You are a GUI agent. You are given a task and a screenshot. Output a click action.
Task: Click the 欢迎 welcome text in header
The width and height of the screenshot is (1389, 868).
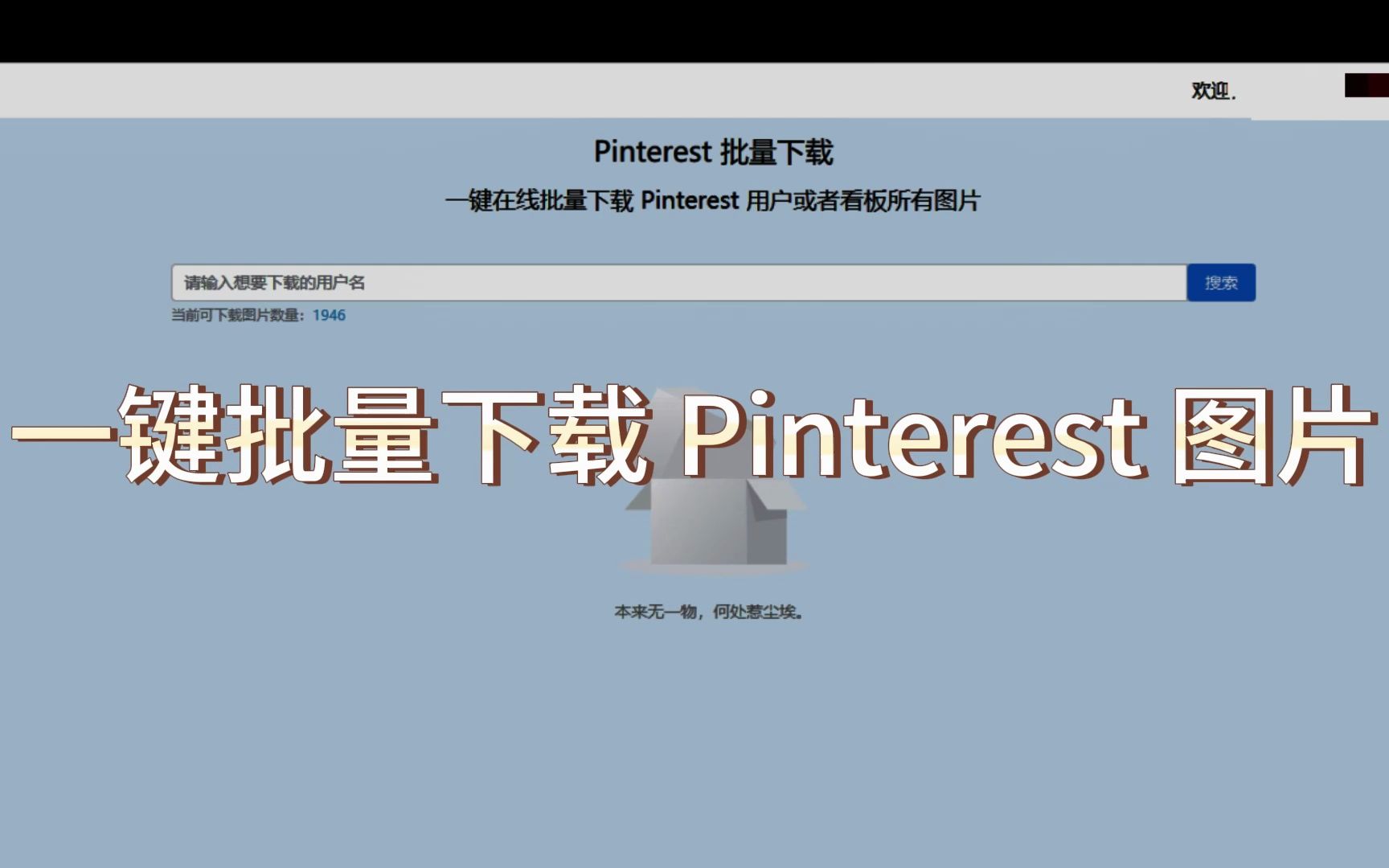coord(1214,91)
